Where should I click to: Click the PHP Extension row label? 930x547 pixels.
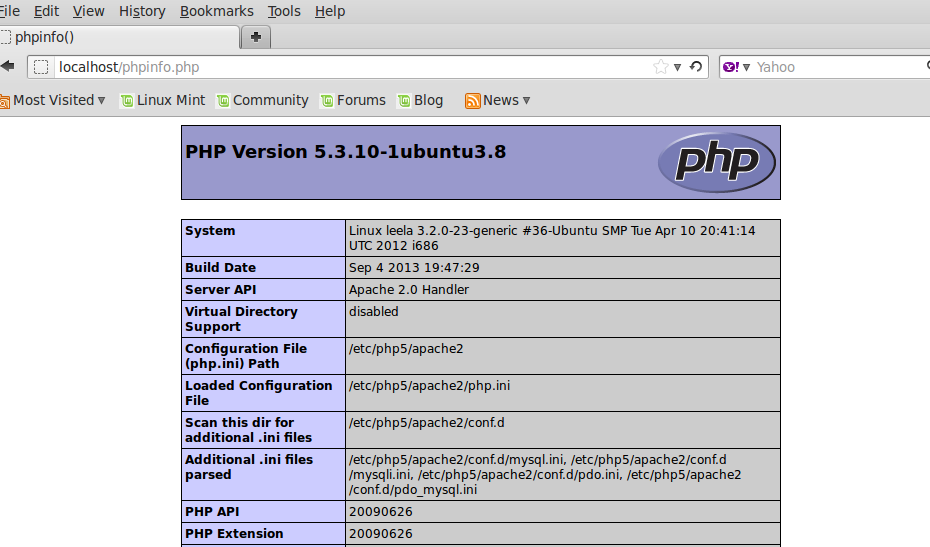[x=234, y=533]
